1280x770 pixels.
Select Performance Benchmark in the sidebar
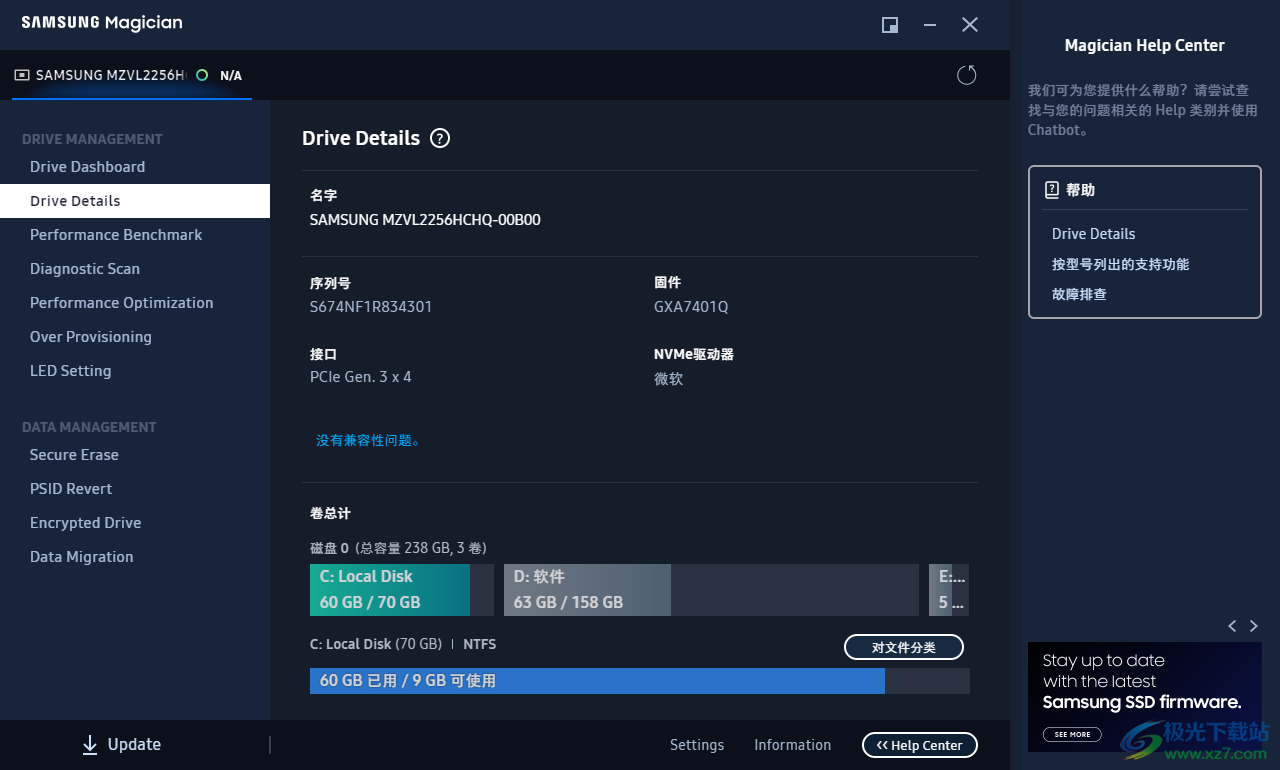point(116,234)
